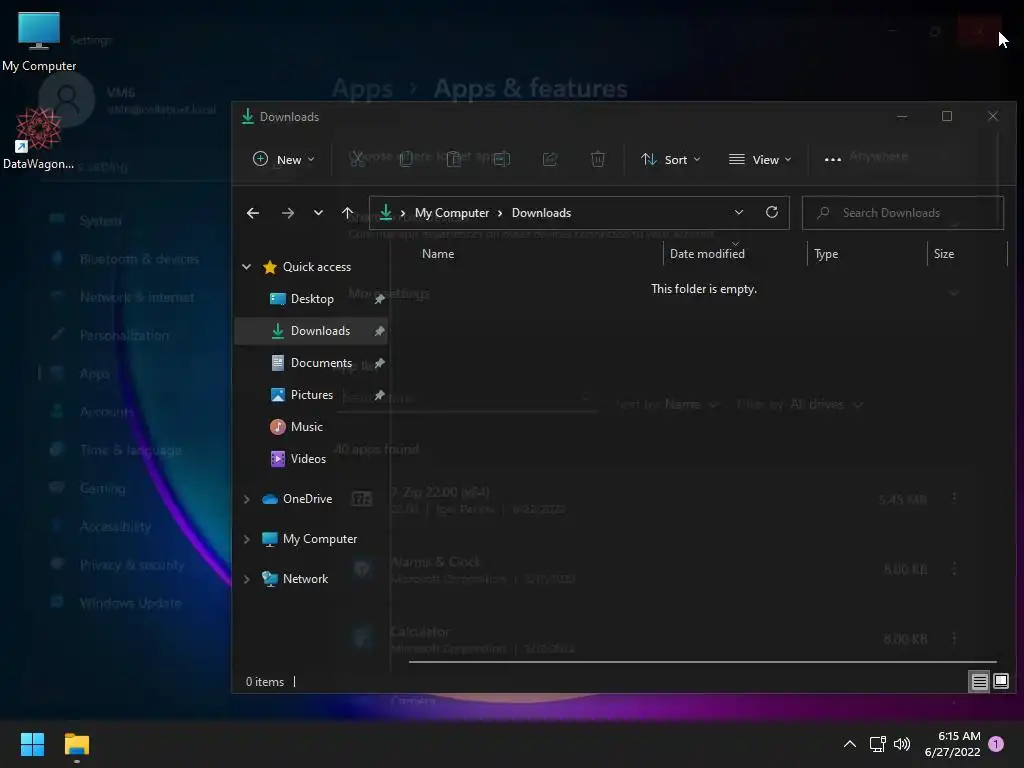
Task: Click the network tray icon
Action: click(878, 744)
